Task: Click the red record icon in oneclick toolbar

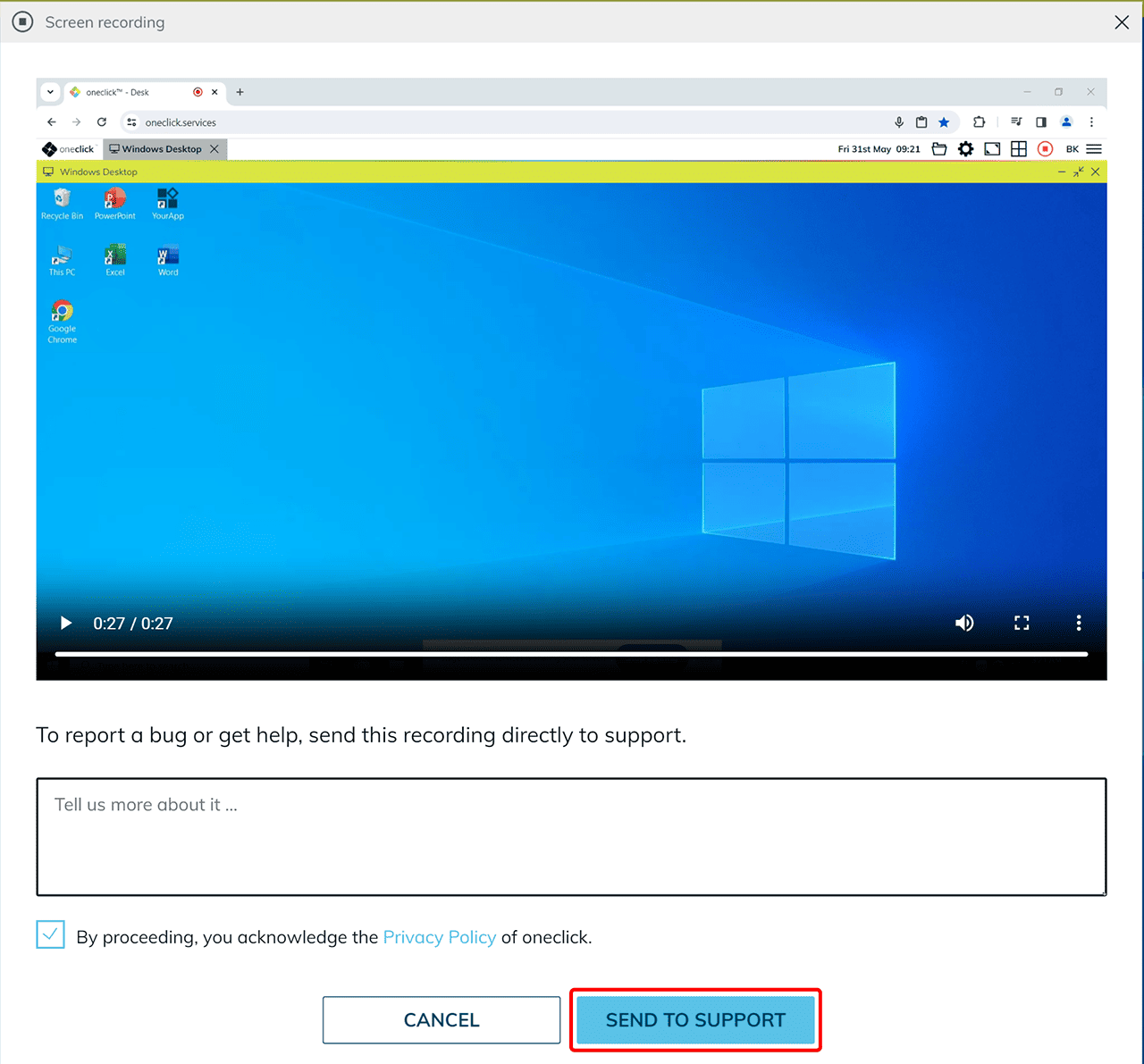Action: [1045, 149]
